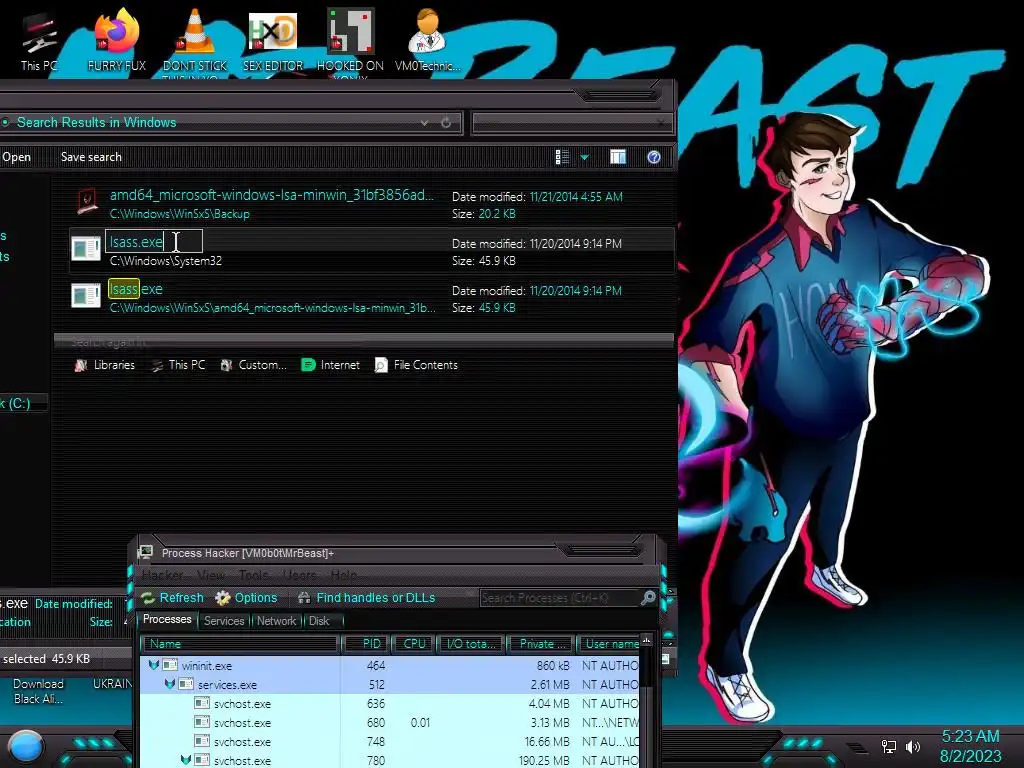
Task: Switch to the Network tab
Action: click(x=276, y=621)
